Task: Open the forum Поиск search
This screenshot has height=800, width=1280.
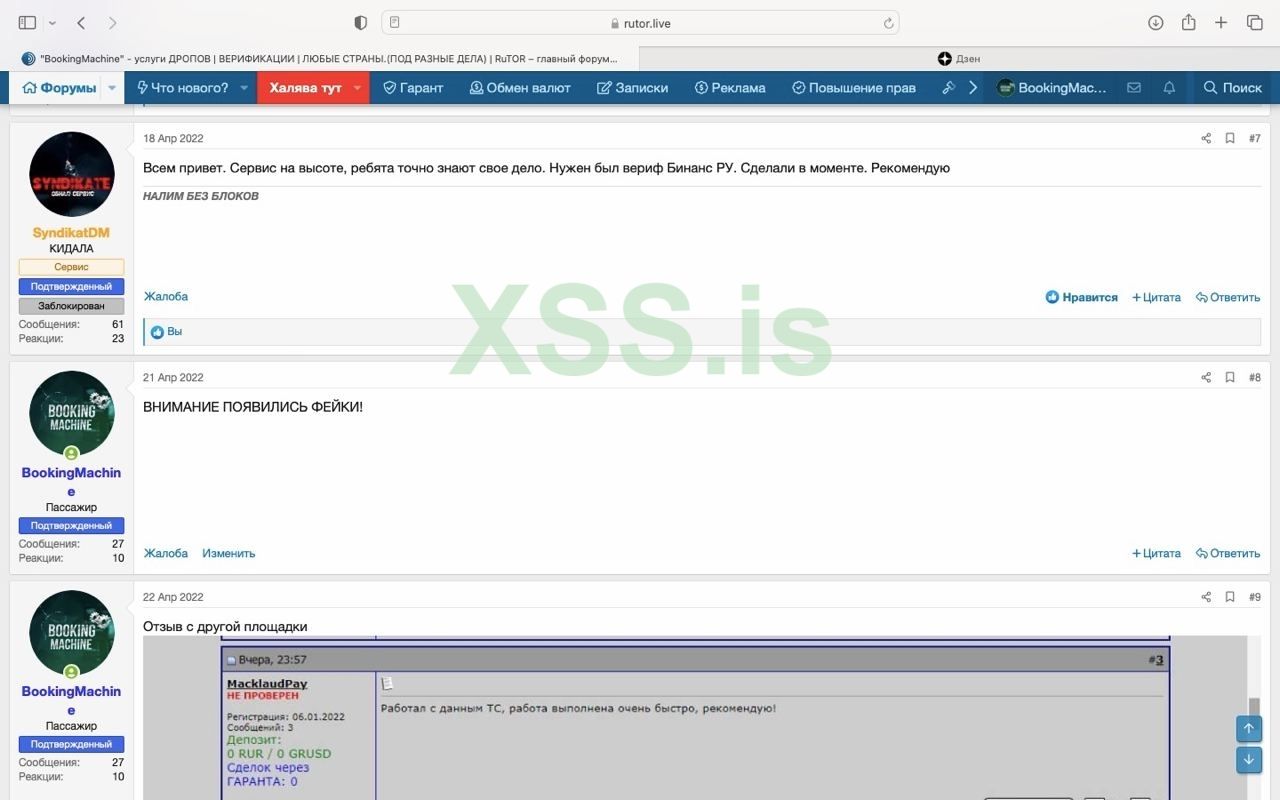Action: tap(1232, 88)
